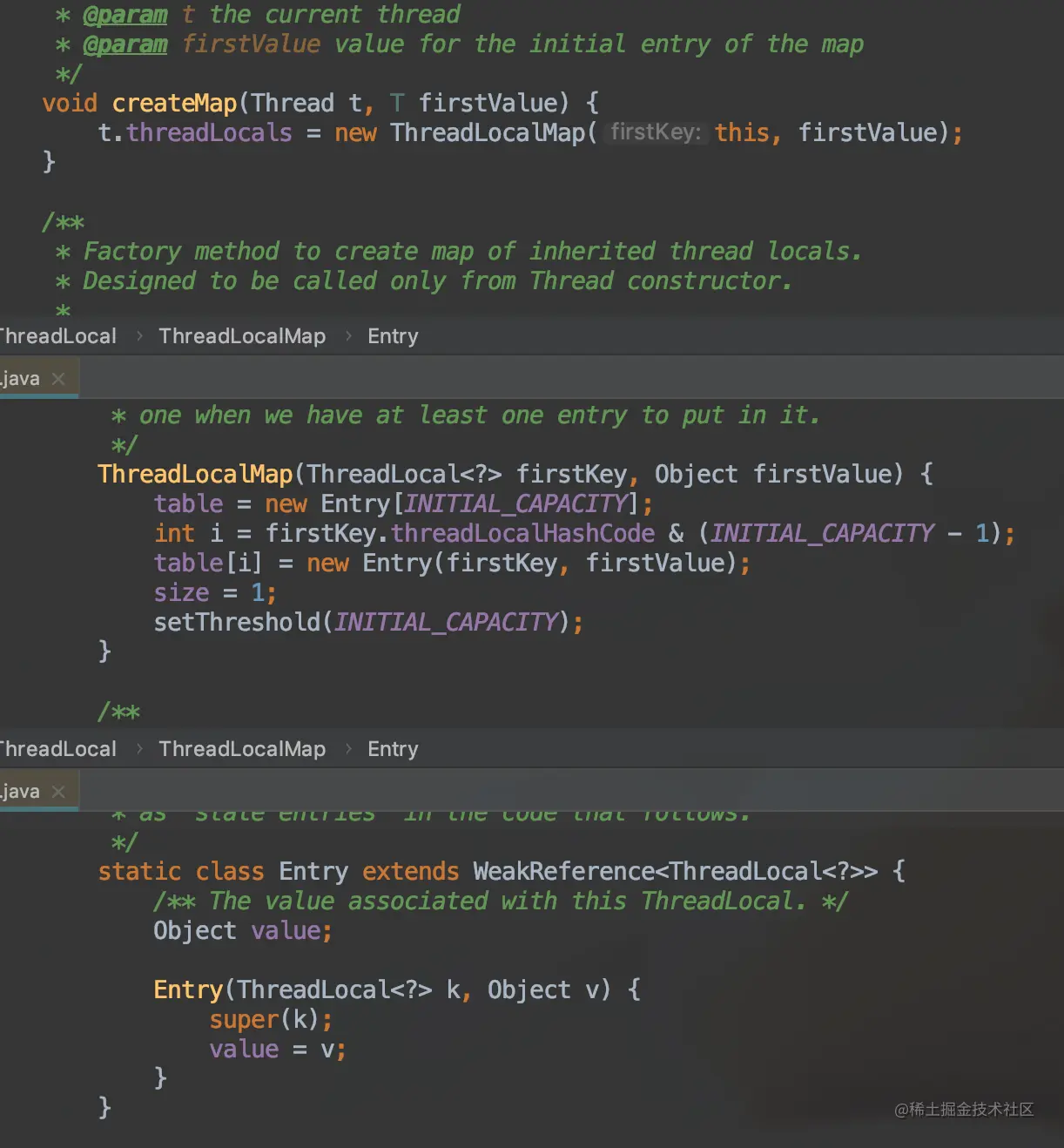Click the threadLocalHashCode field
The width and height of the screenshot is (1064, 1148).
[522, 533]
